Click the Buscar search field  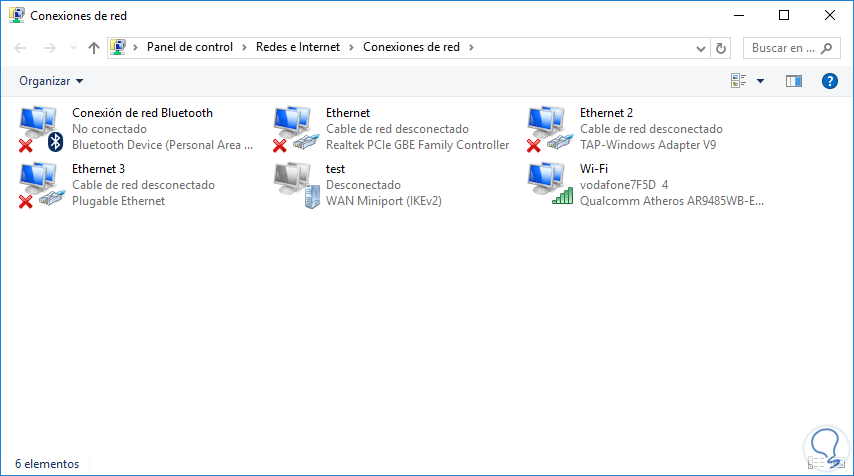[792, 48]
